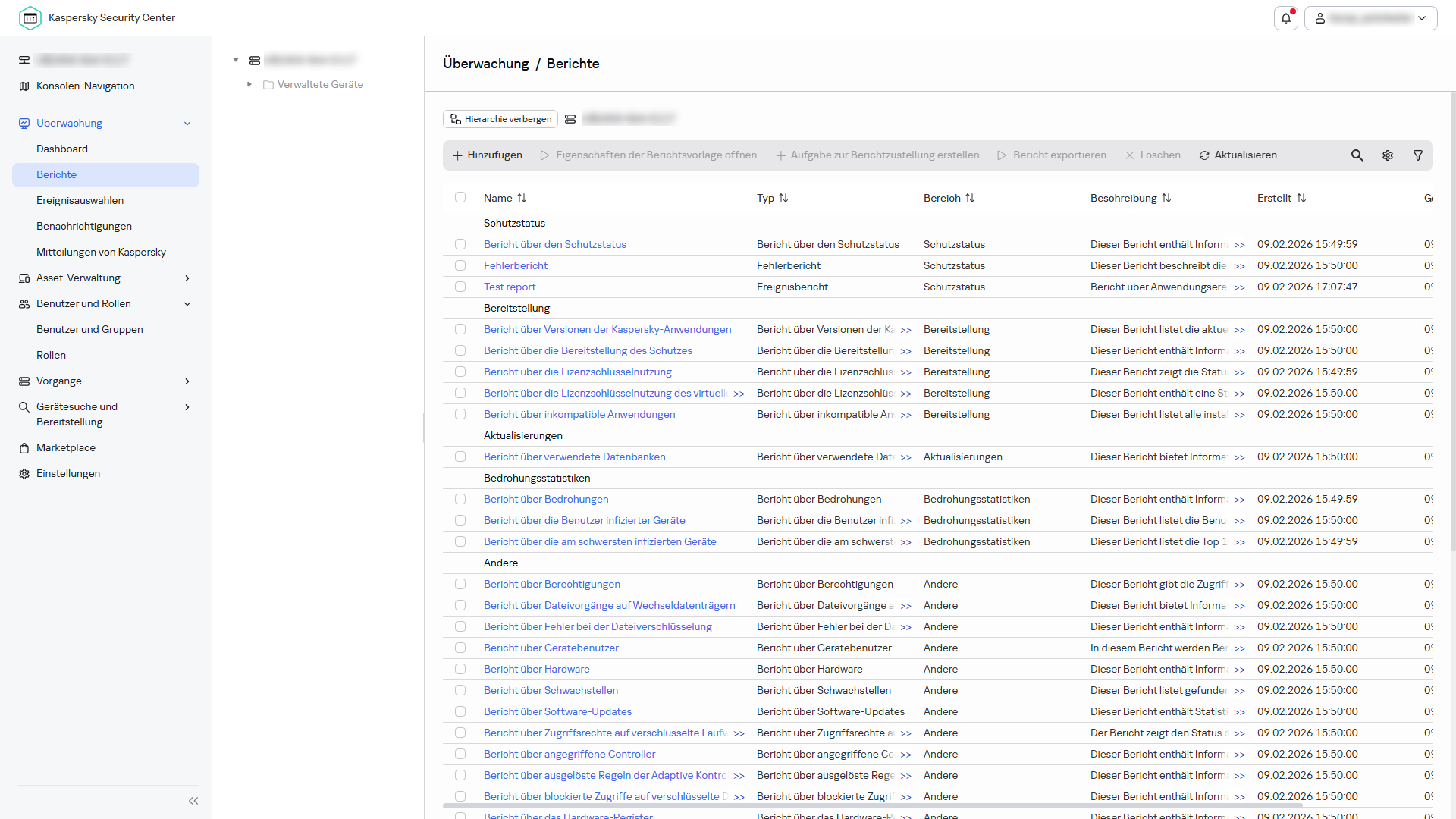
Task: Check the Fehlerbericht row checkbox
Action: (x=460, y=265)
